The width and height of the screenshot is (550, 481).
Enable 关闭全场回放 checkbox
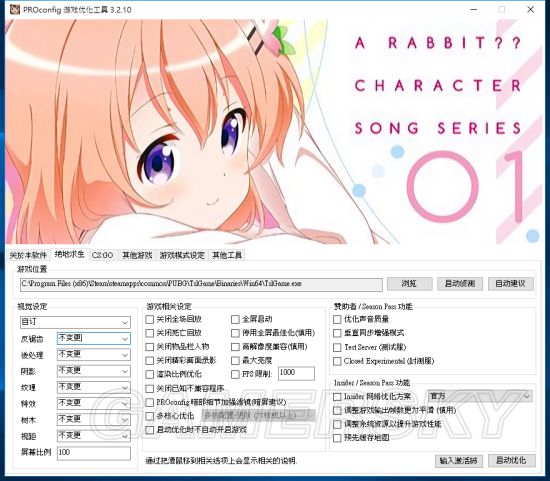(150, 319)
